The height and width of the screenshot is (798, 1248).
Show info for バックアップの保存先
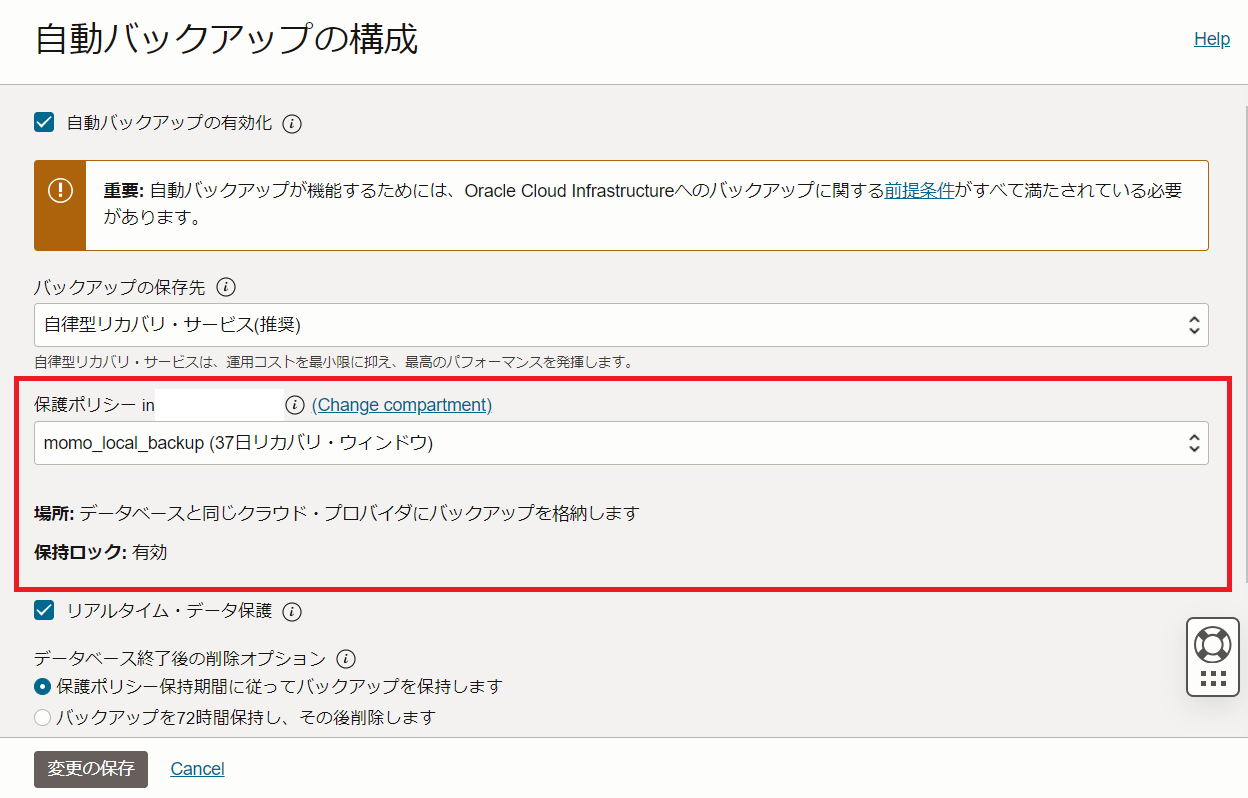point(226,288)
